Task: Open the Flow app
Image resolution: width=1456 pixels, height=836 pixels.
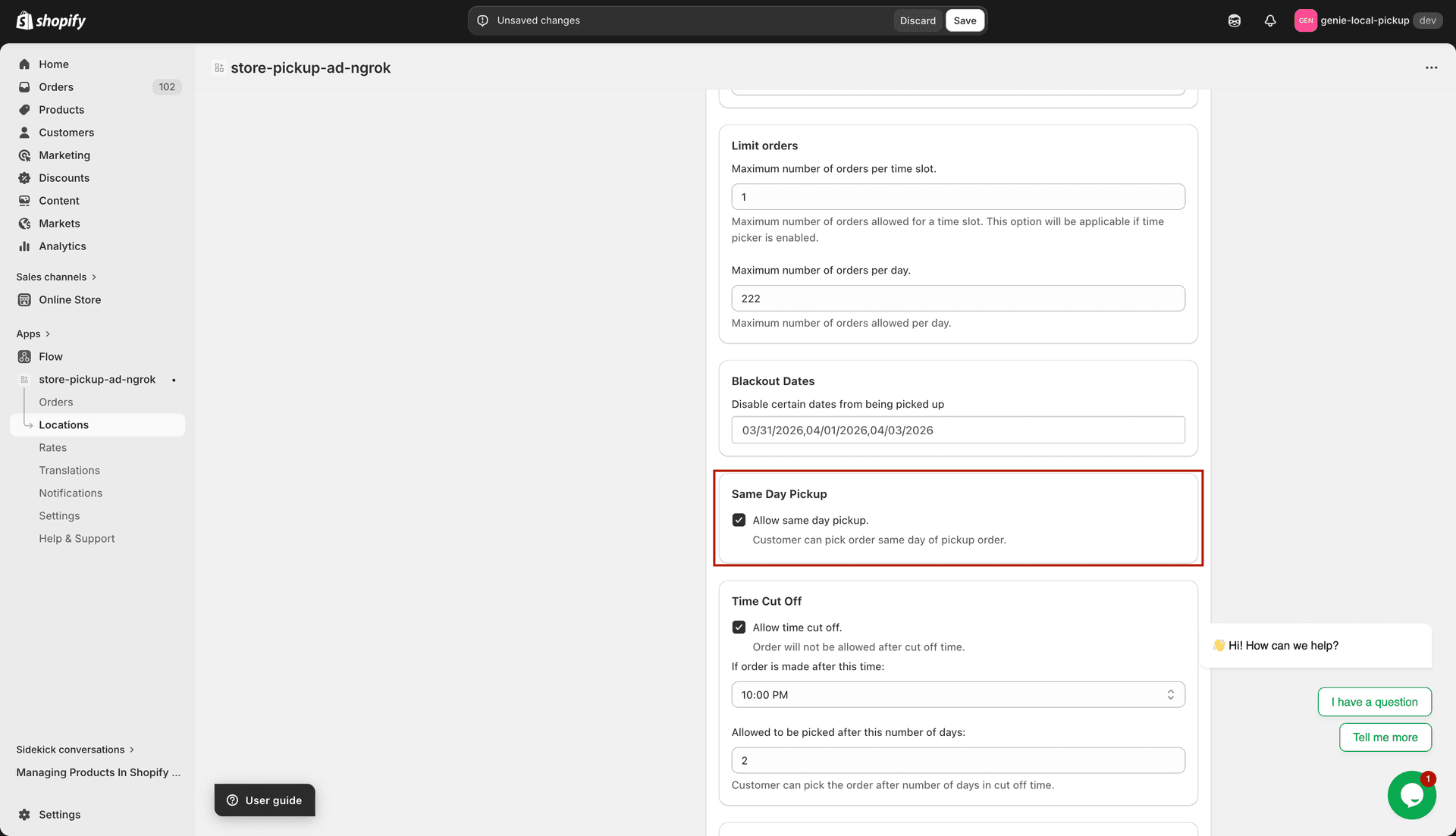Action: (x=51, y=356)
